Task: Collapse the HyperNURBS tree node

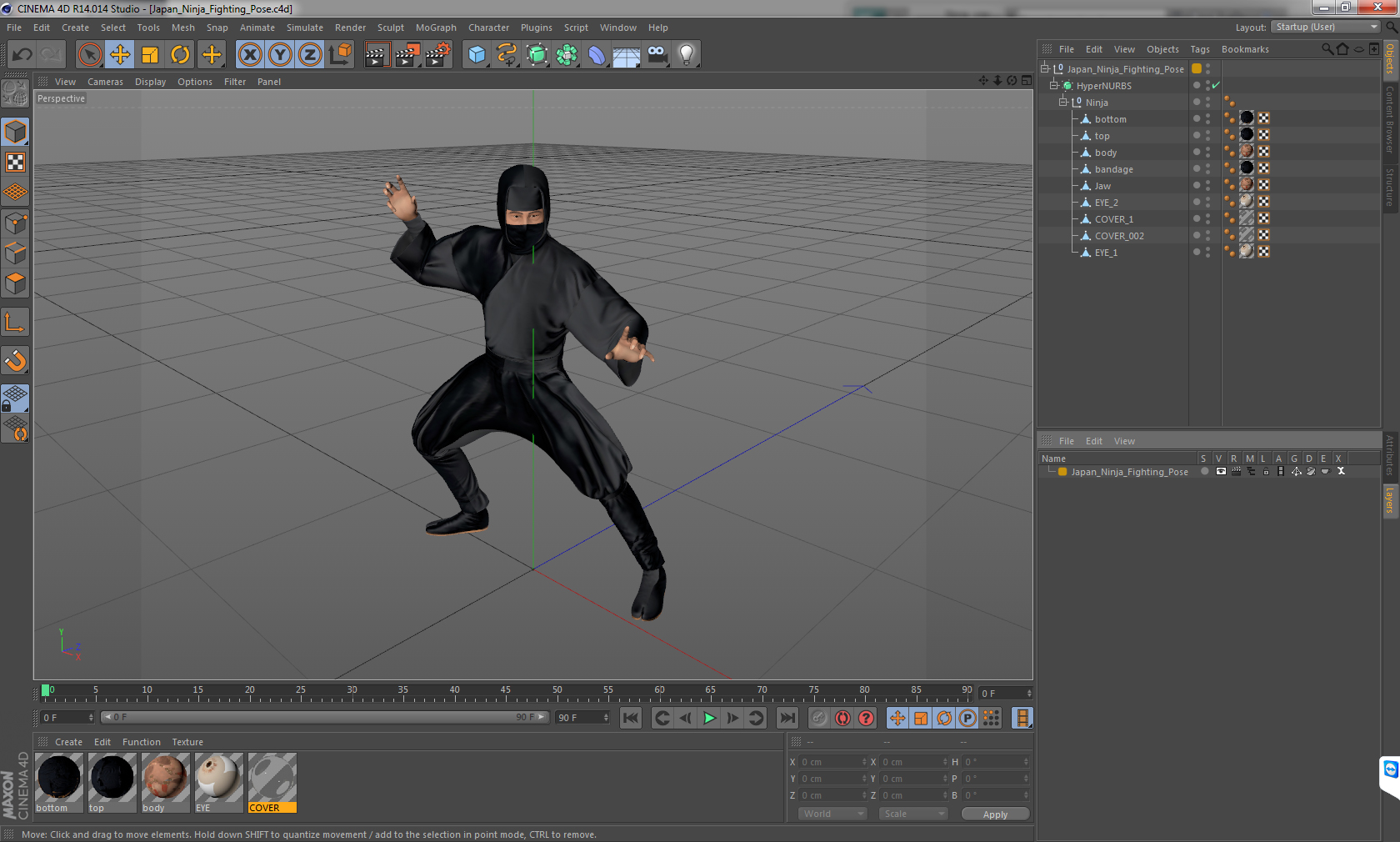Action: [x=1053, y=85]
